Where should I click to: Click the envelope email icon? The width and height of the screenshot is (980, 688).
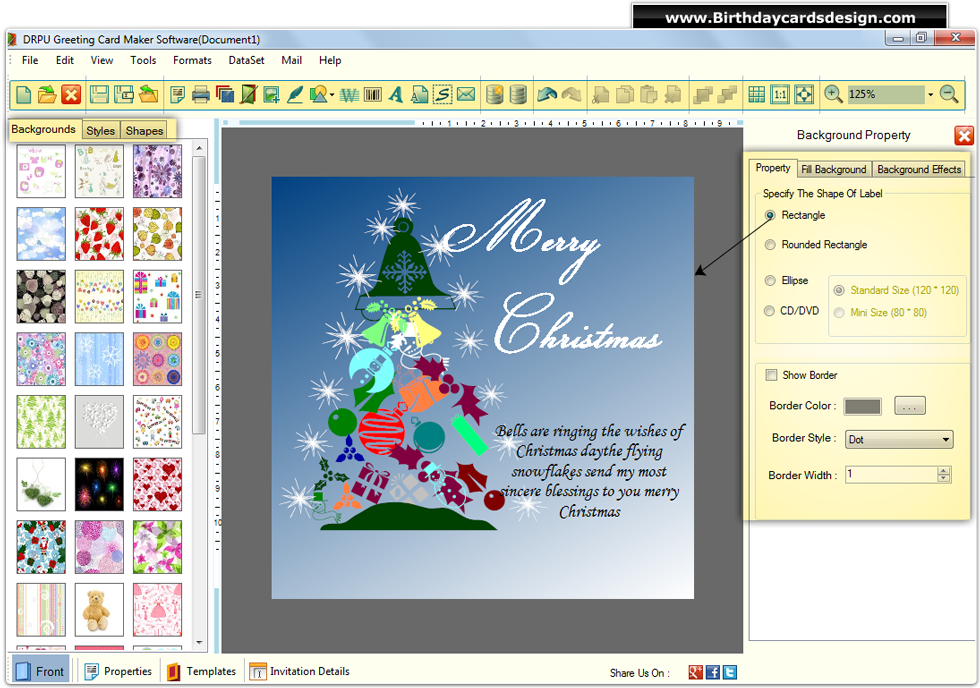pyautogui.click(x=466, y=94)
